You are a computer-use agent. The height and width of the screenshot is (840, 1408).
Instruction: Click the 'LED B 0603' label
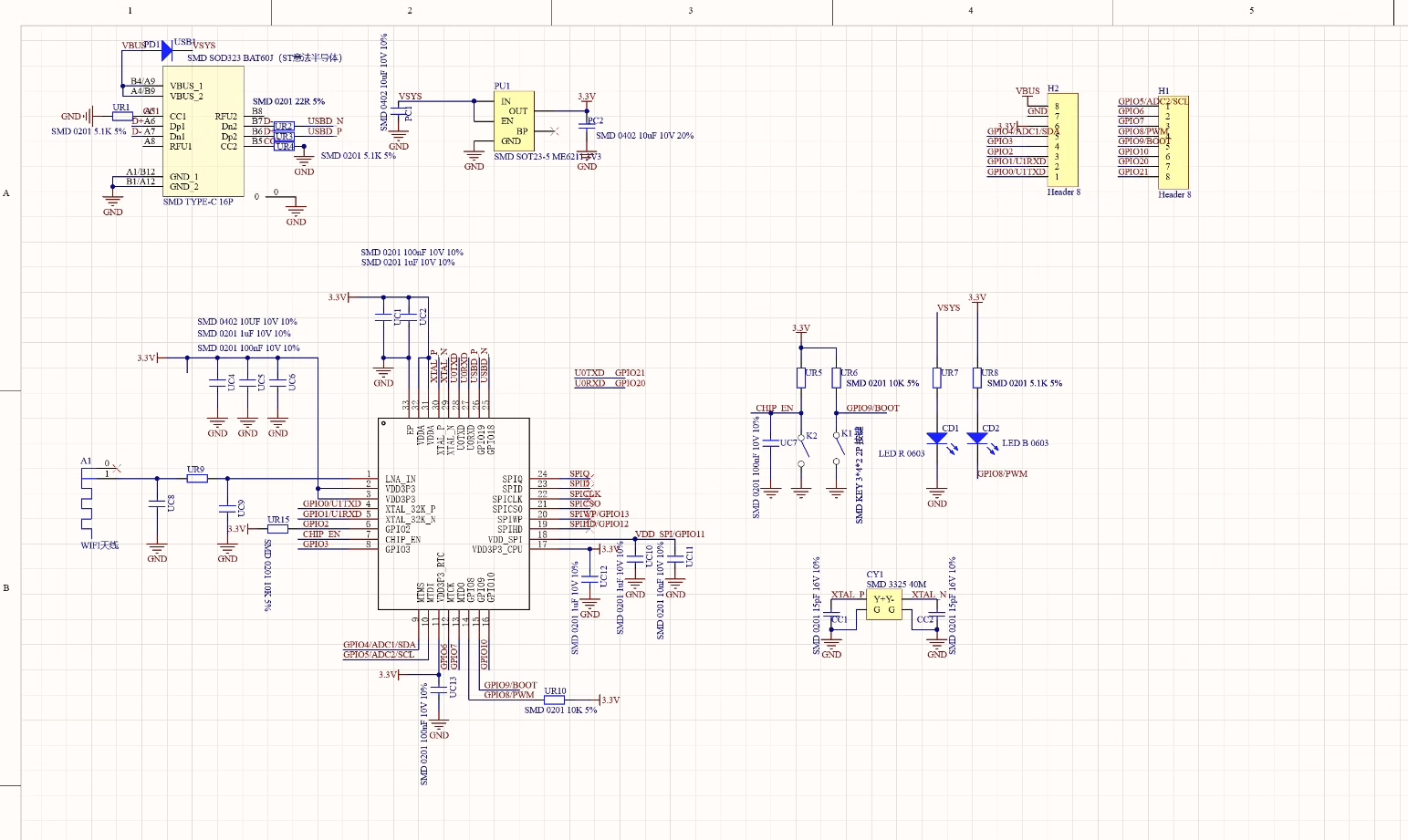(x=1026, y=443)
